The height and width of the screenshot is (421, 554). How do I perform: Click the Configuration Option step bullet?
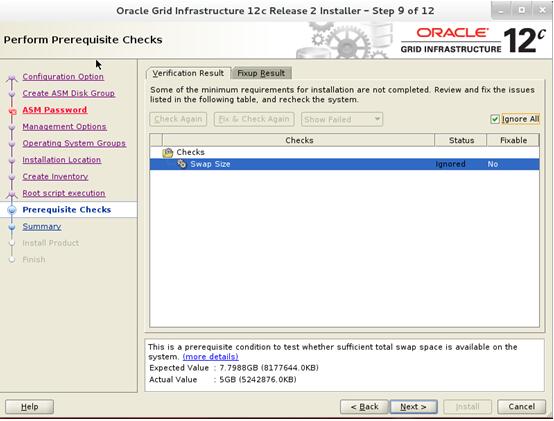[x=12, y=77]
